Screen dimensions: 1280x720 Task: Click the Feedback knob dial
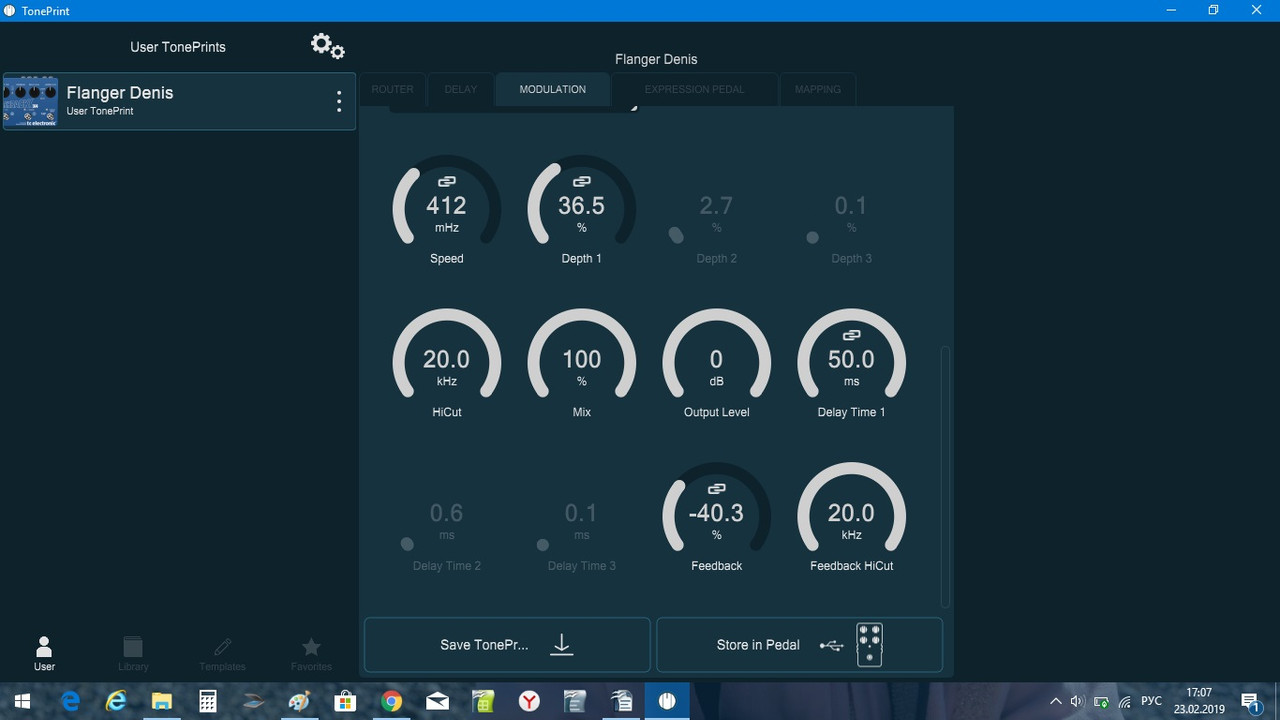coord(716,508)
